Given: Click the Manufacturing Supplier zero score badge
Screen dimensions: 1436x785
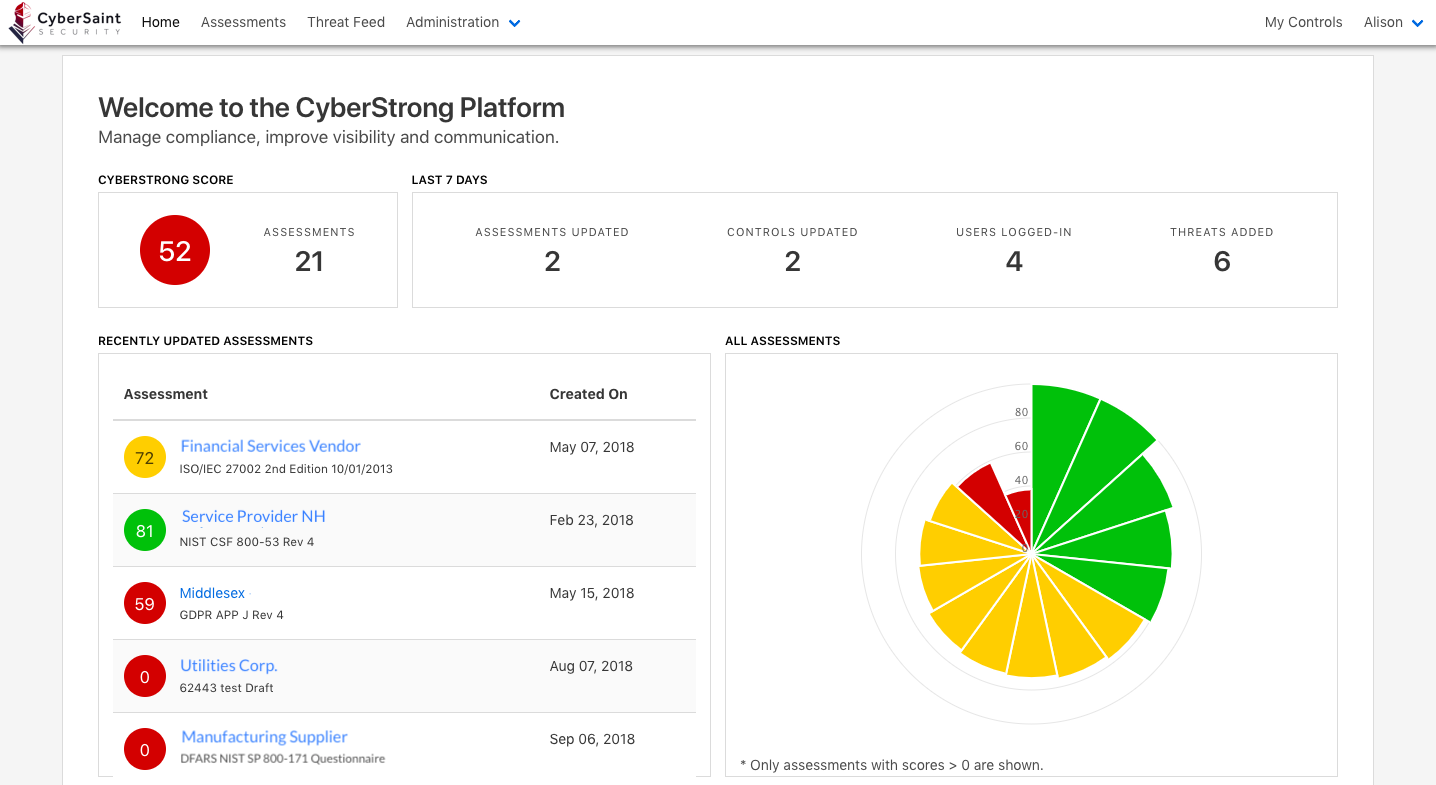Looking at the screenshot, I should pos(145,749).
